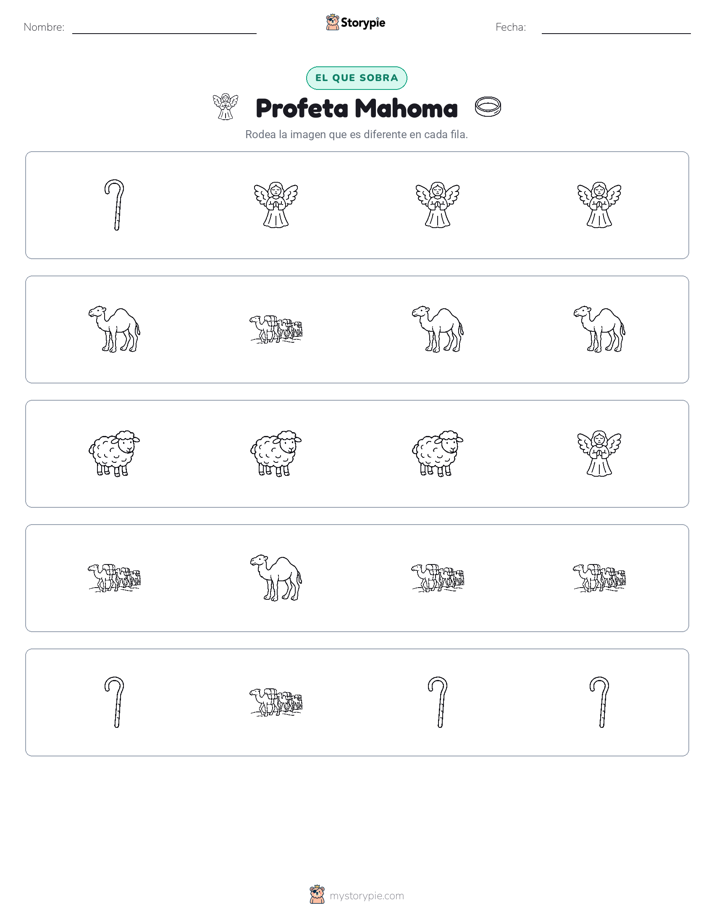Click the ring icon right of the title
The height and width of the screenshot is (924, 714).
click(x=488, y=107)
